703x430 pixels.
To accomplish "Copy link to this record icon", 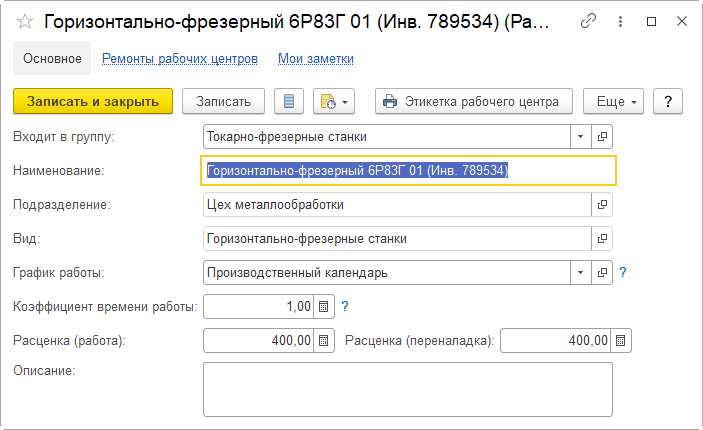I will pos(589,20).
